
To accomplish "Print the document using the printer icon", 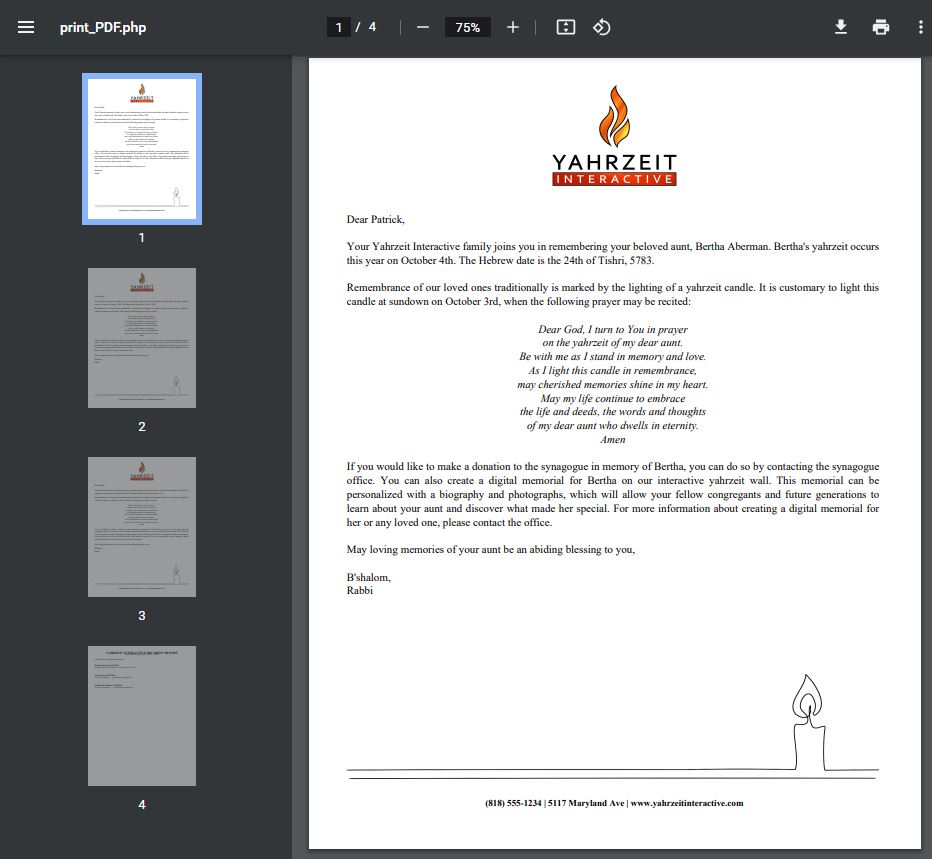I will pos(880,27).
